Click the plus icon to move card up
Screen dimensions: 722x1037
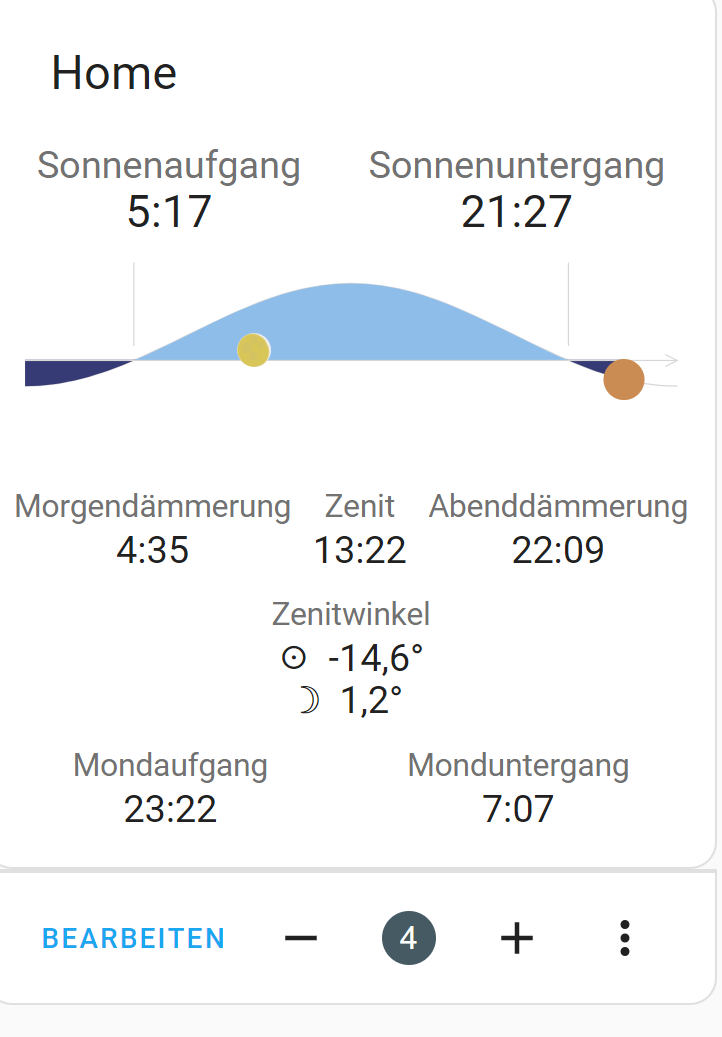[516, 938]
